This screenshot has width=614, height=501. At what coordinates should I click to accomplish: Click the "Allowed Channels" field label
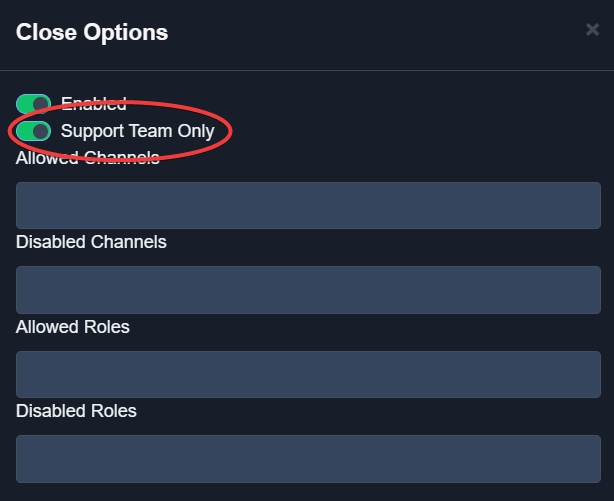click(x=88, y=158)
